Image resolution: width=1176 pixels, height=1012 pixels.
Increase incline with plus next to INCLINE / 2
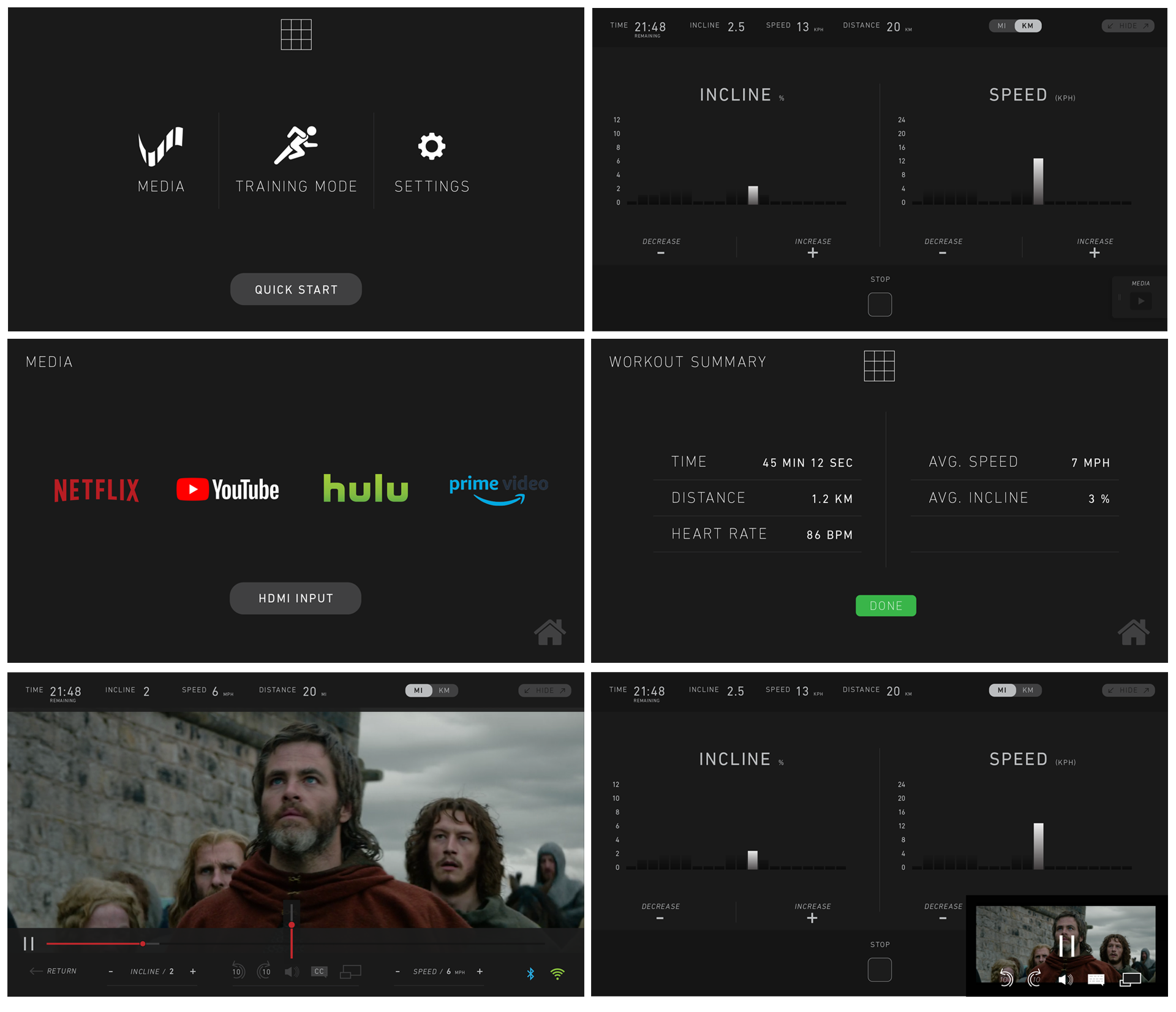pyautogui.click(x=193, y=972)
